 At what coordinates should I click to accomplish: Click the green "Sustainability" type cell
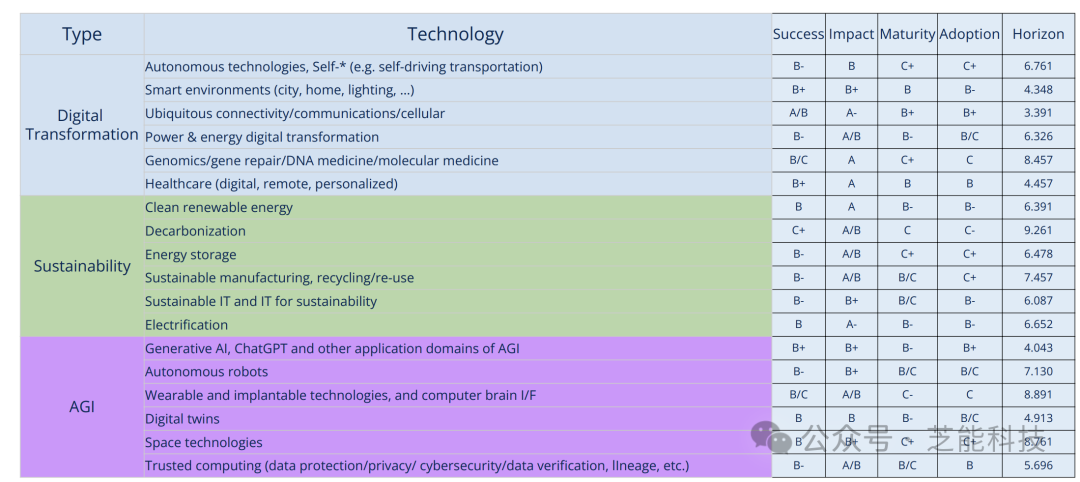82,266
